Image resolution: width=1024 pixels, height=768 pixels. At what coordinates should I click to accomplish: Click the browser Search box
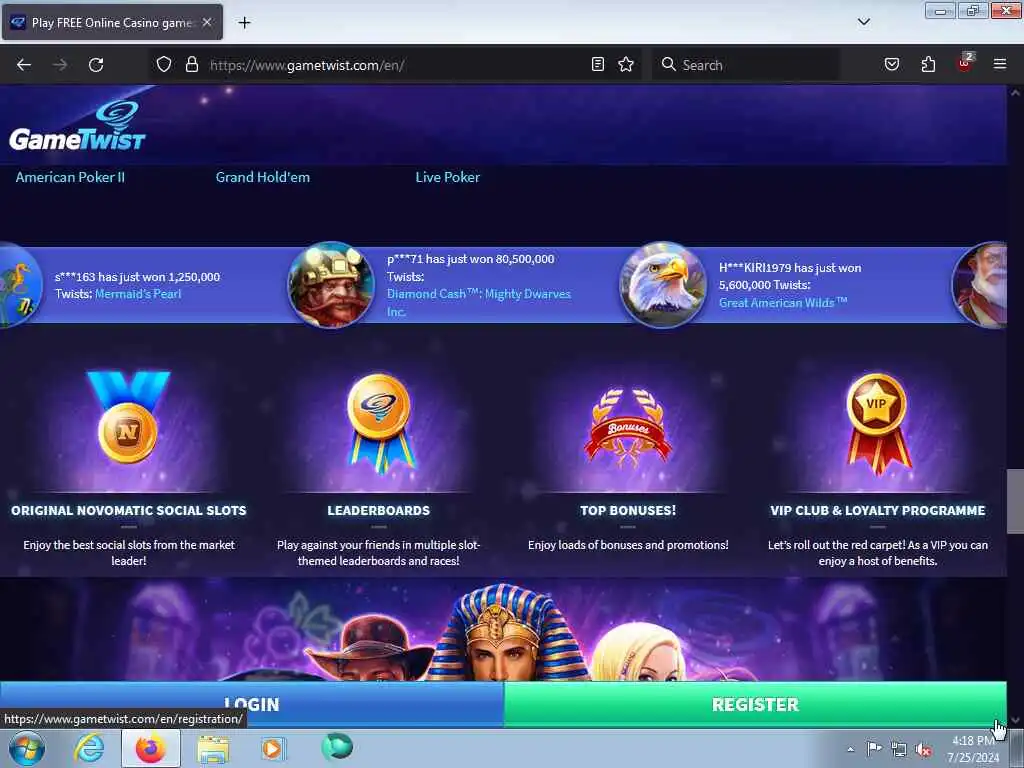tap(744, 65)
